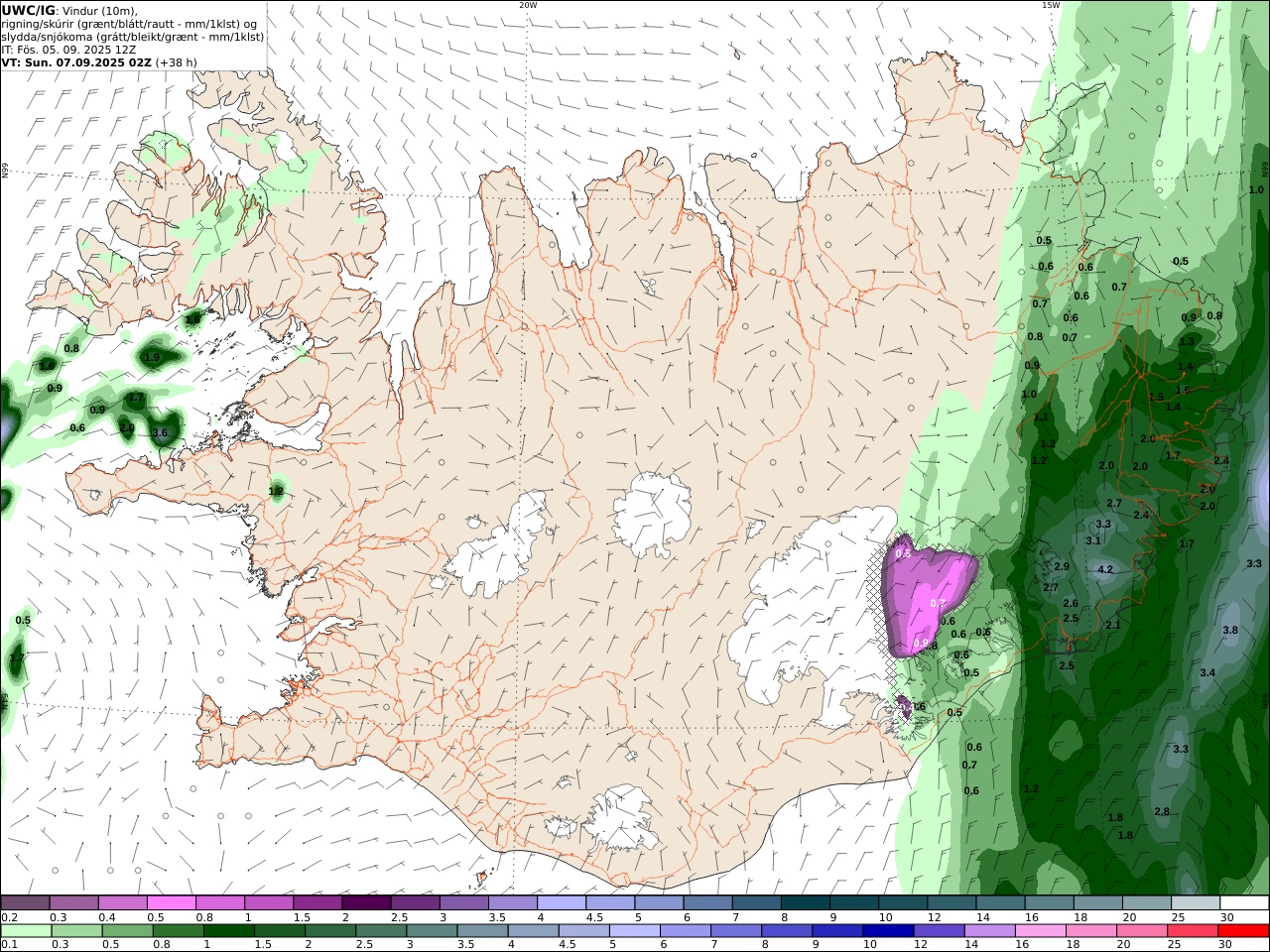
Task: Click the navy blue rain swatch at 10
Action: pyautogui.click(x=887, y=931)
